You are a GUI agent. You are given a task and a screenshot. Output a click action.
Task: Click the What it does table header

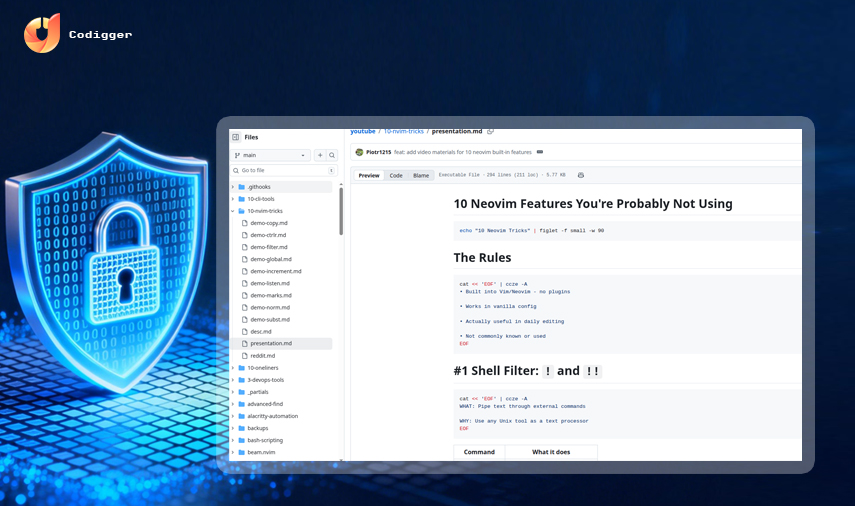551,452
